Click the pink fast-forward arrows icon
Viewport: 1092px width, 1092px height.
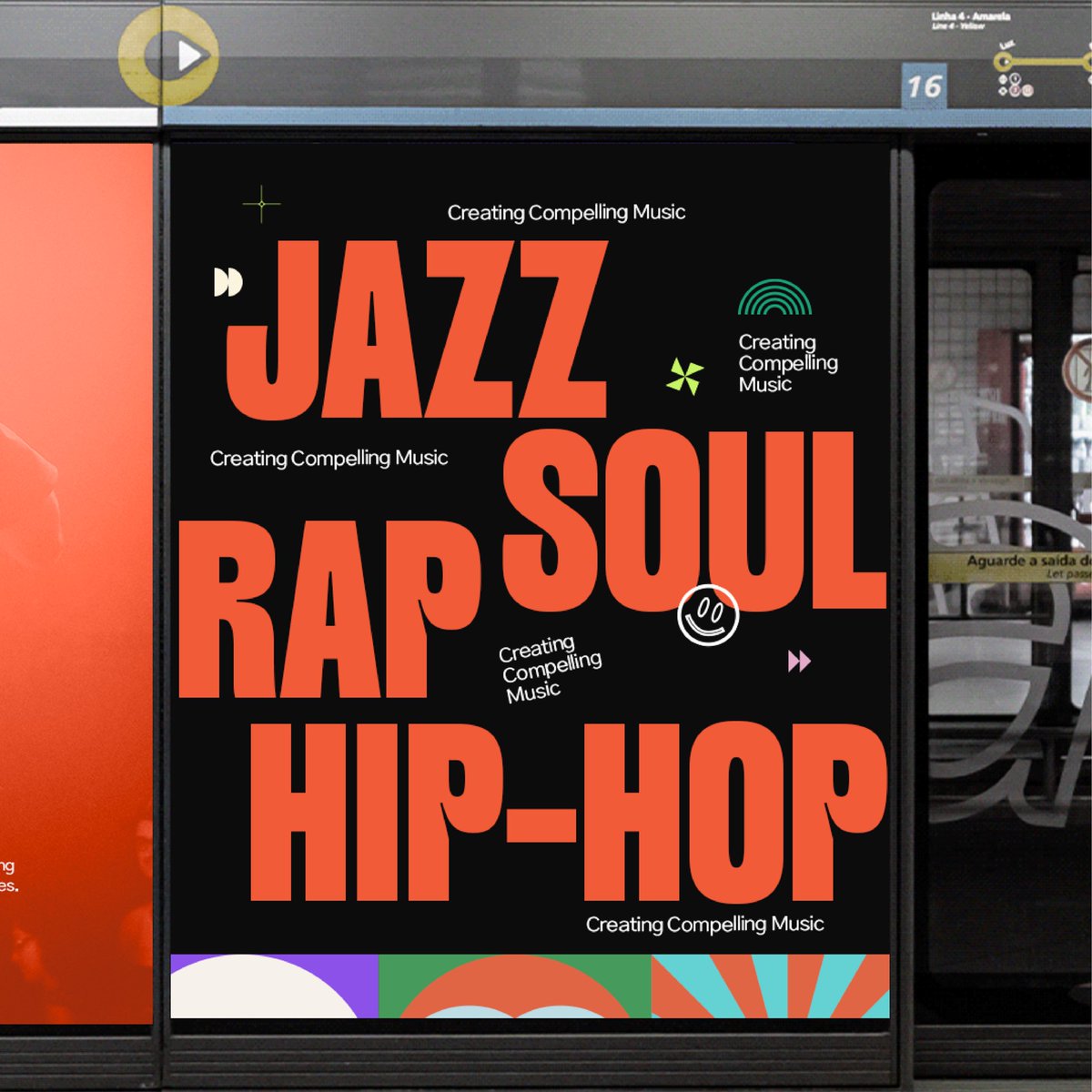[x=799, y=661]
